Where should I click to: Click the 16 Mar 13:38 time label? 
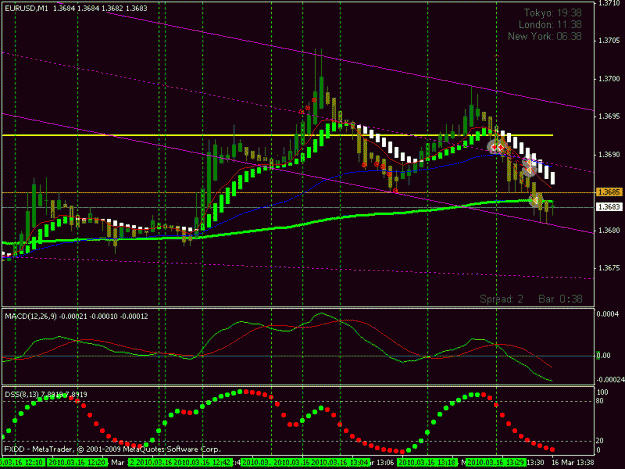click(573, 463)
